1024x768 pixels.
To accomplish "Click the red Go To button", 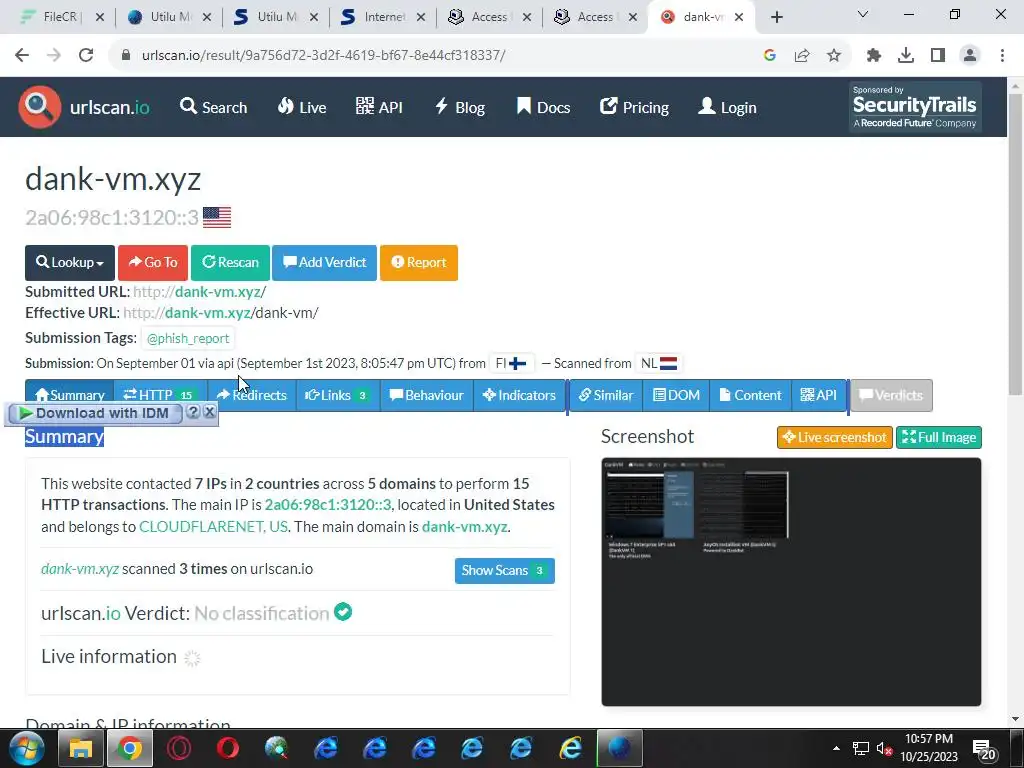I will (x=153, y=263).
